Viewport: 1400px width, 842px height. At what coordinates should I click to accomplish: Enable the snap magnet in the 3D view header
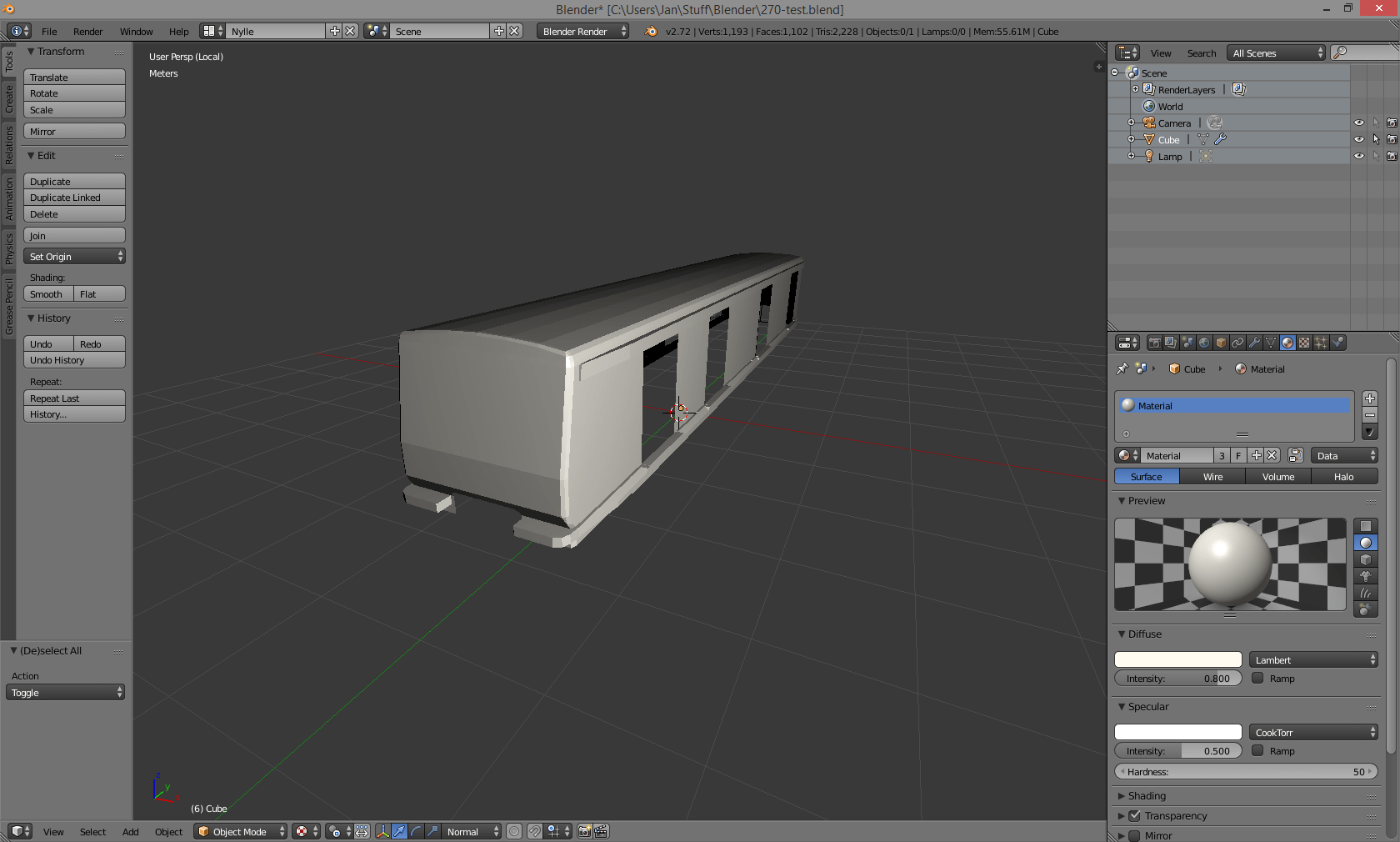pos(534,831)
